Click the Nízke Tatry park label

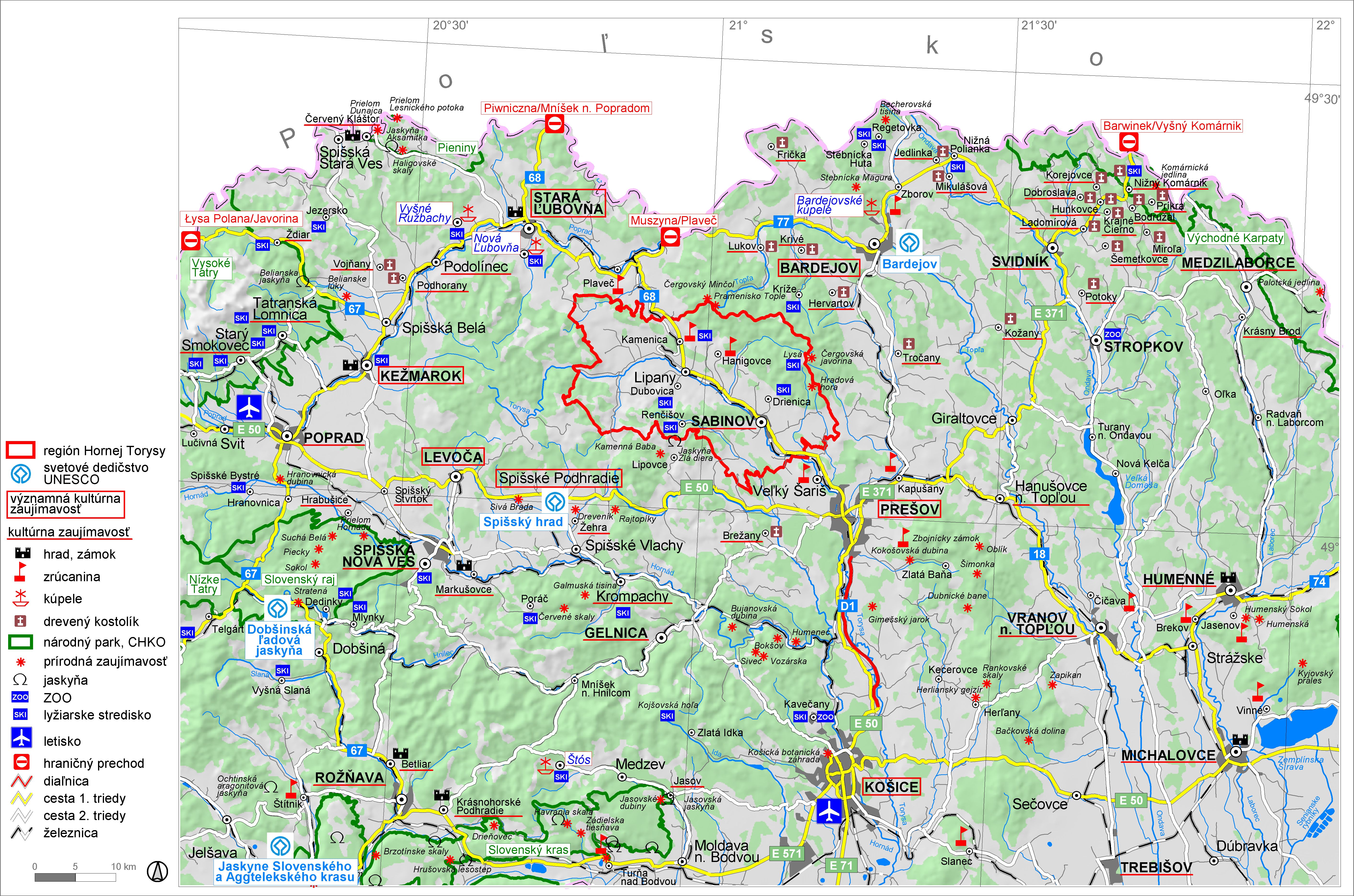(203, 584)
